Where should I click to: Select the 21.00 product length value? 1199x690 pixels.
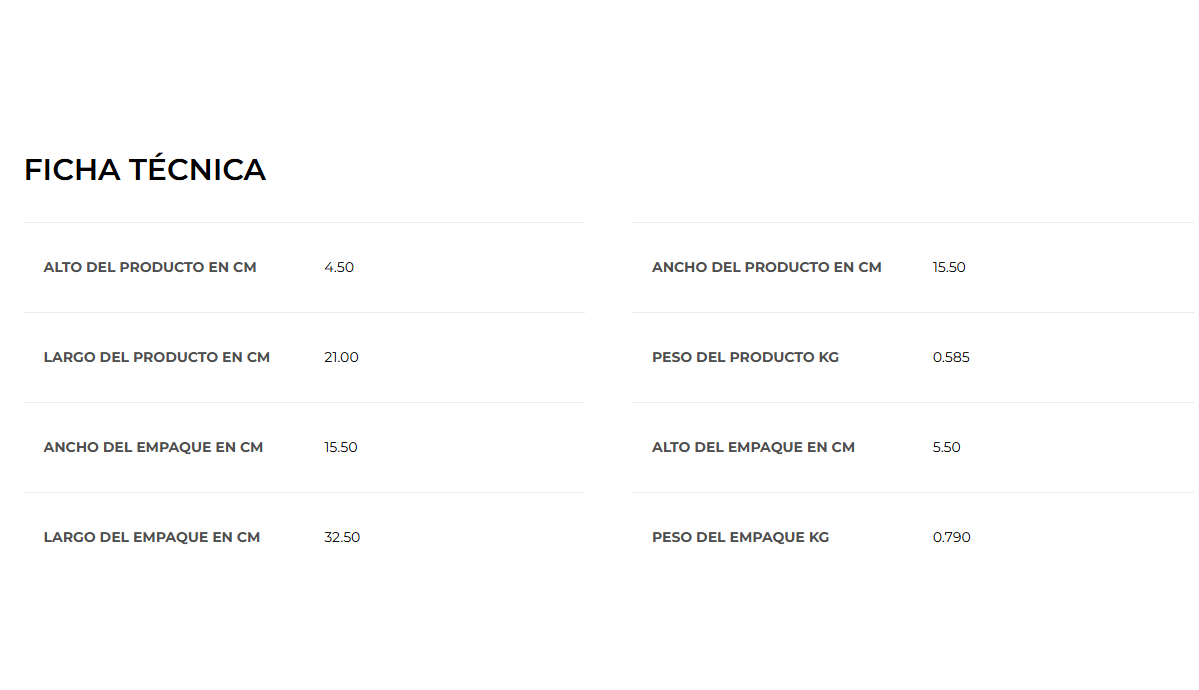click(341, 357)
